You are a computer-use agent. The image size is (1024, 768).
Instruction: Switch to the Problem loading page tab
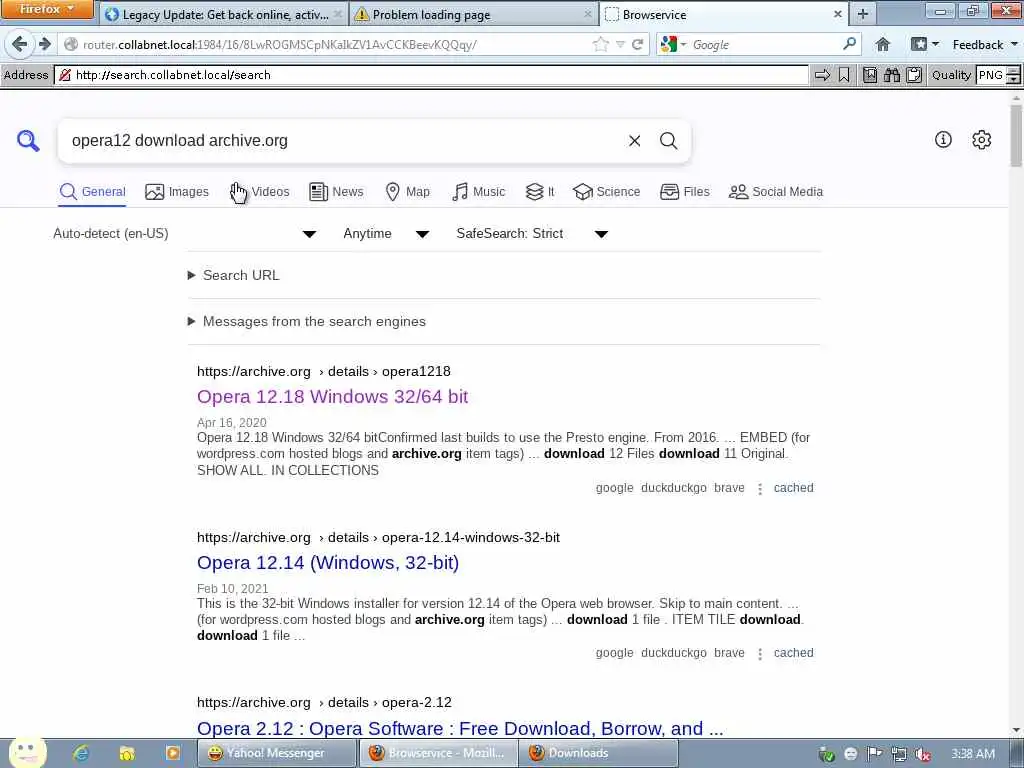pyautogui.click(x=473, y=14)
